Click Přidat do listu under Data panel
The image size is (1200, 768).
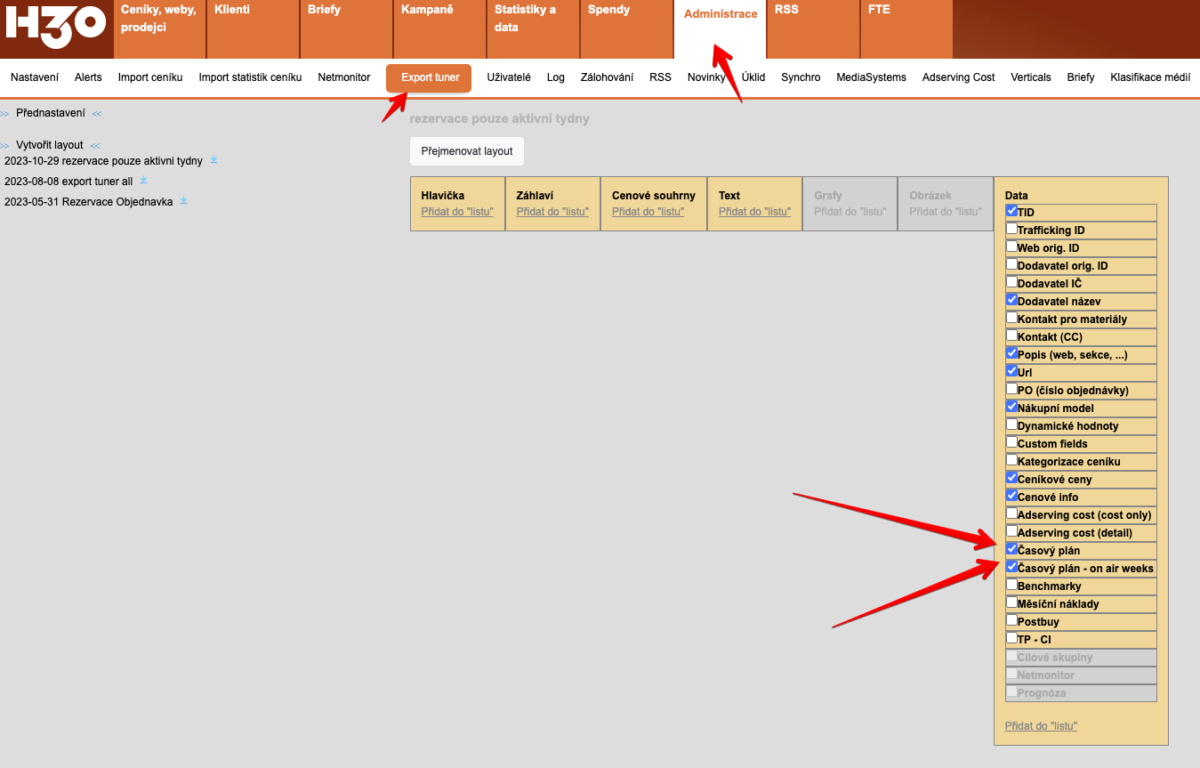click(1041, 726)
